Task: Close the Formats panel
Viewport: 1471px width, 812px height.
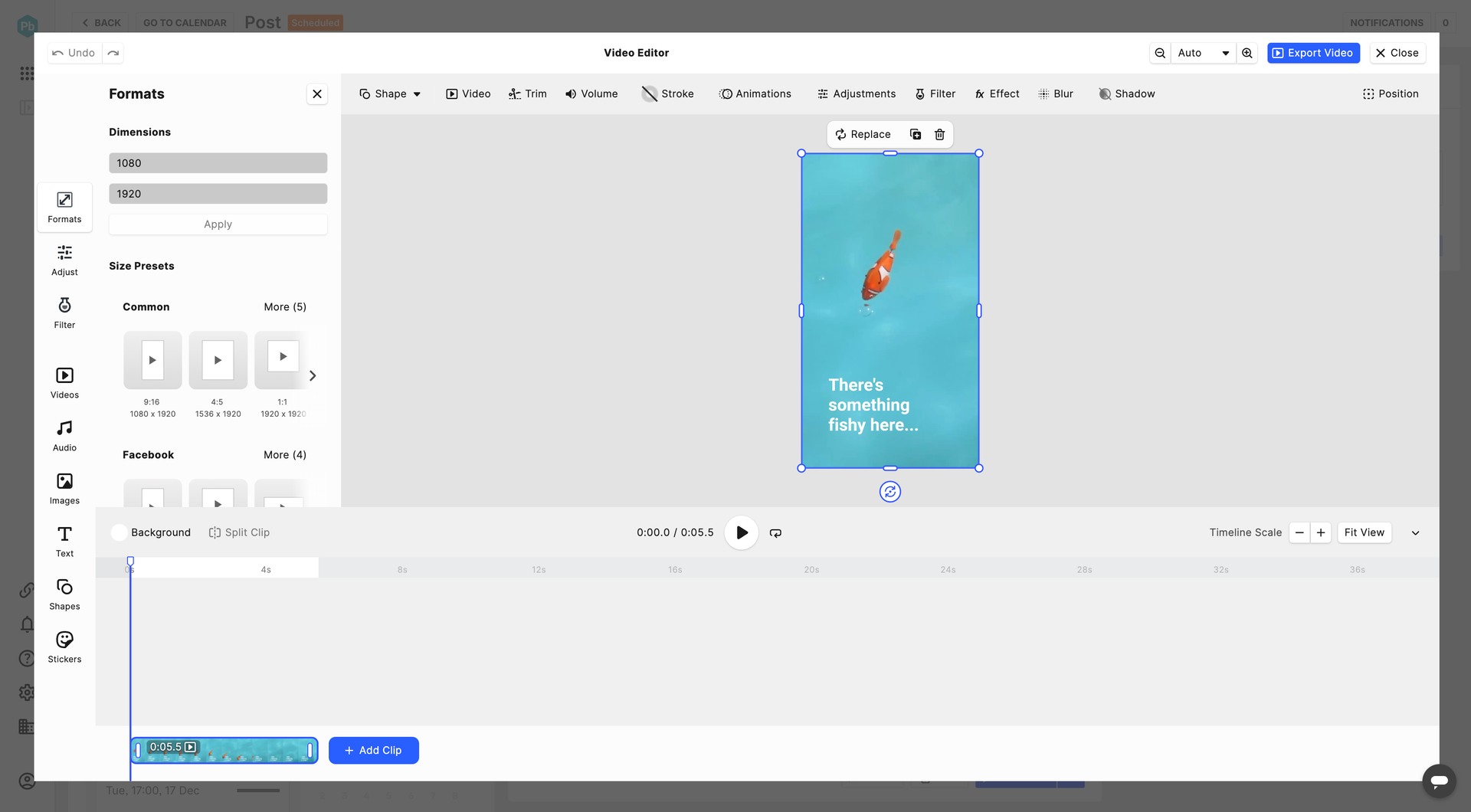Action: tap(317, 94)
